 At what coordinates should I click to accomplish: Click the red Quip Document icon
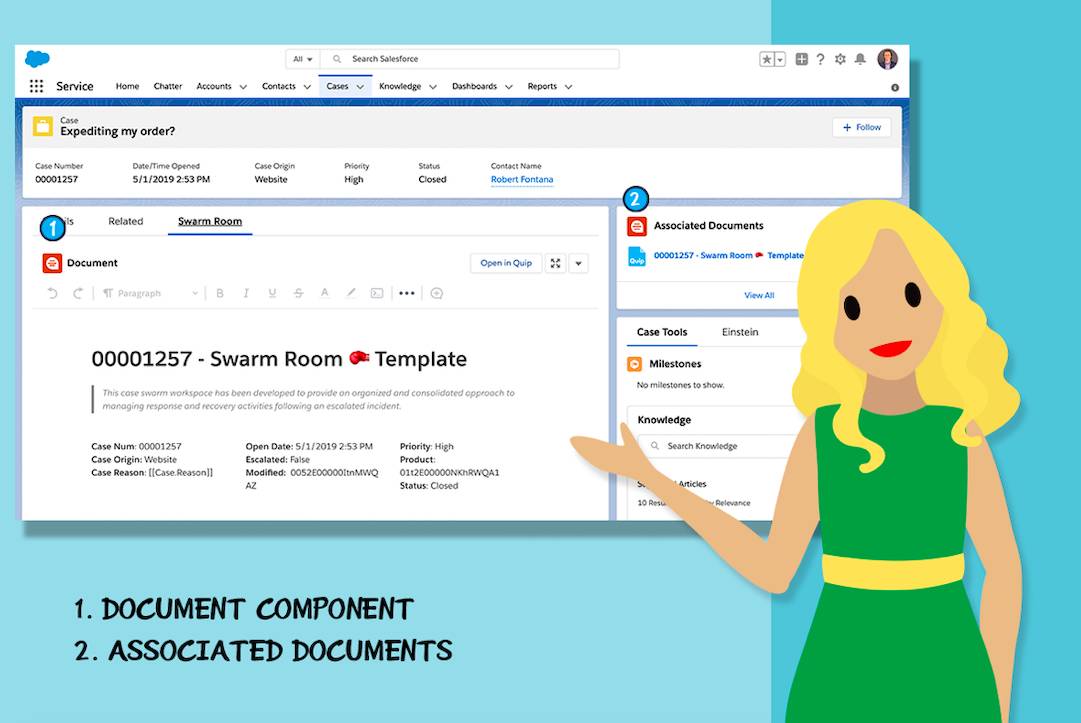[52, 263]
